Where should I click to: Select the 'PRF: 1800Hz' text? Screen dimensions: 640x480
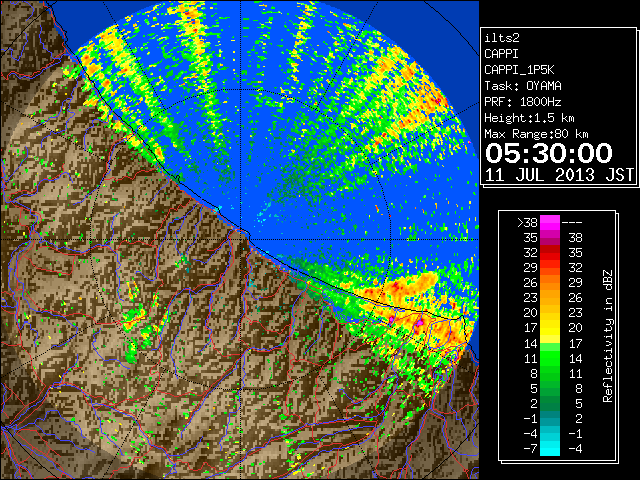(x=523, y=102)
